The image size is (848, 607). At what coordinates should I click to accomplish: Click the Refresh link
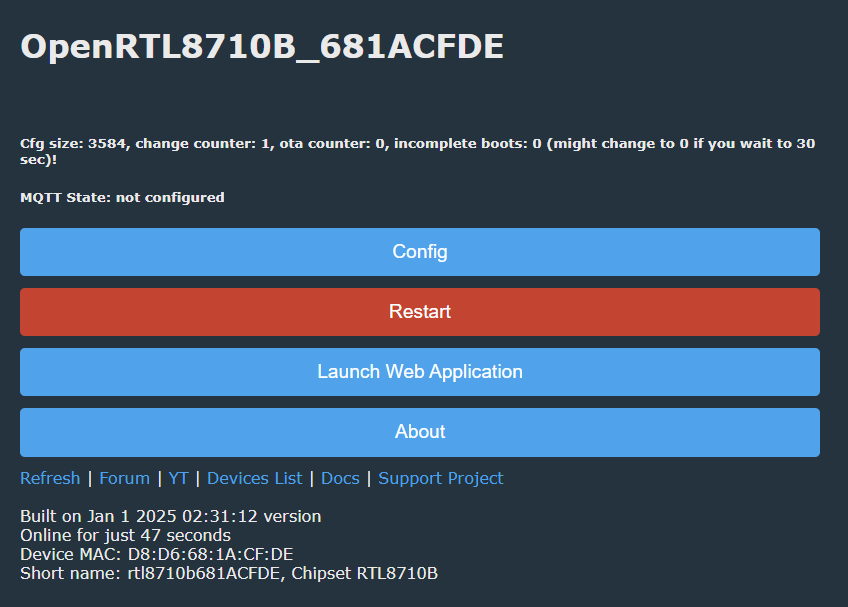pyautogui.click(x=50, y=478)
